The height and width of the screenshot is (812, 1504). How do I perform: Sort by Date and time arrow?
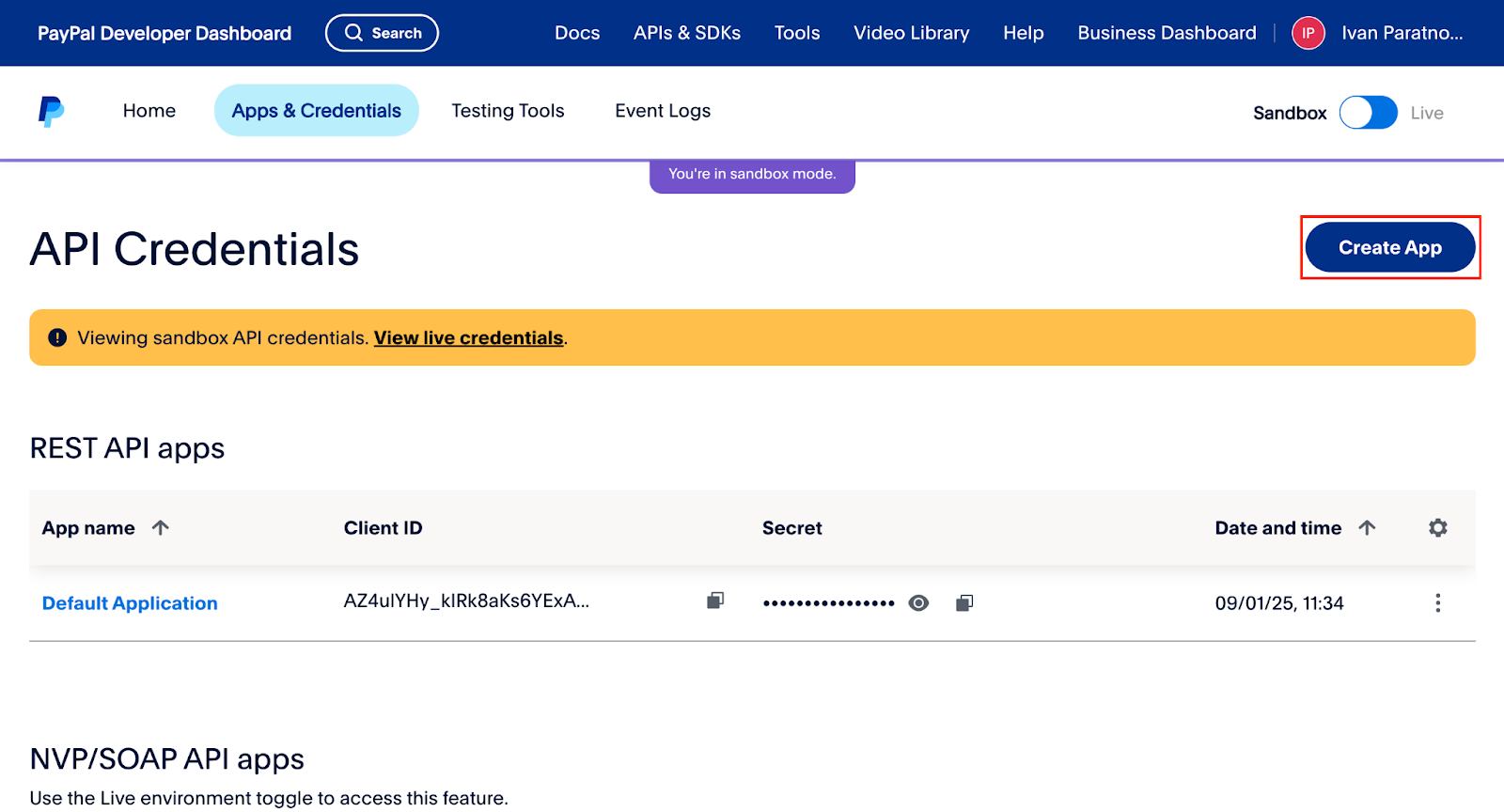point(1367,528)
